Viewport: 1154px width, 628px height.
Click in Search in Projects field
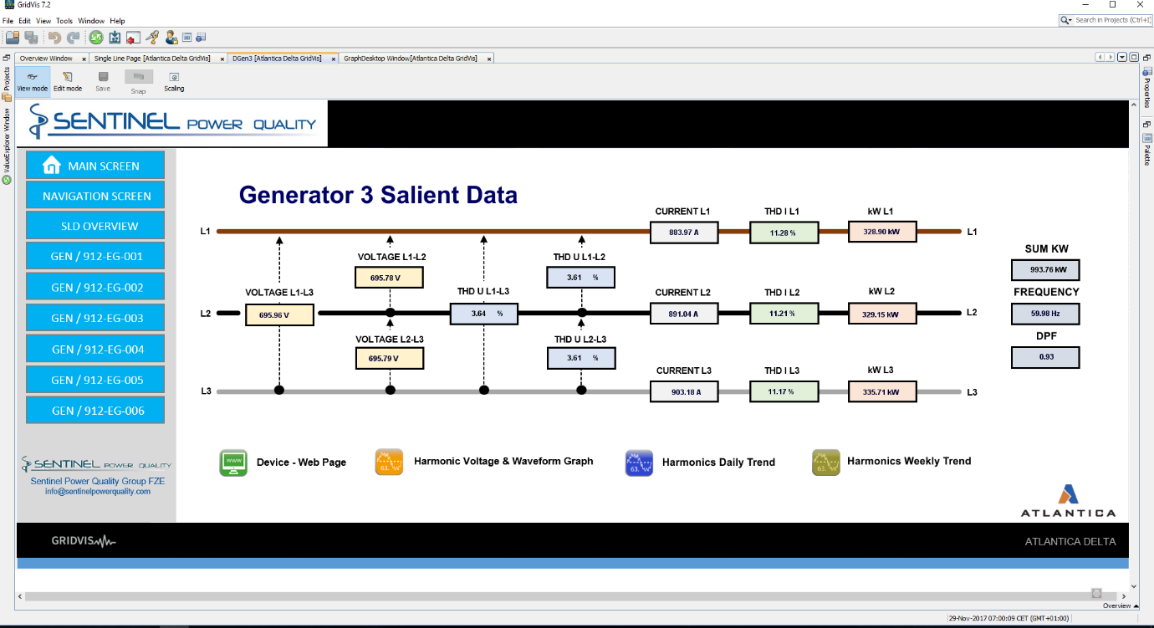1113,20
